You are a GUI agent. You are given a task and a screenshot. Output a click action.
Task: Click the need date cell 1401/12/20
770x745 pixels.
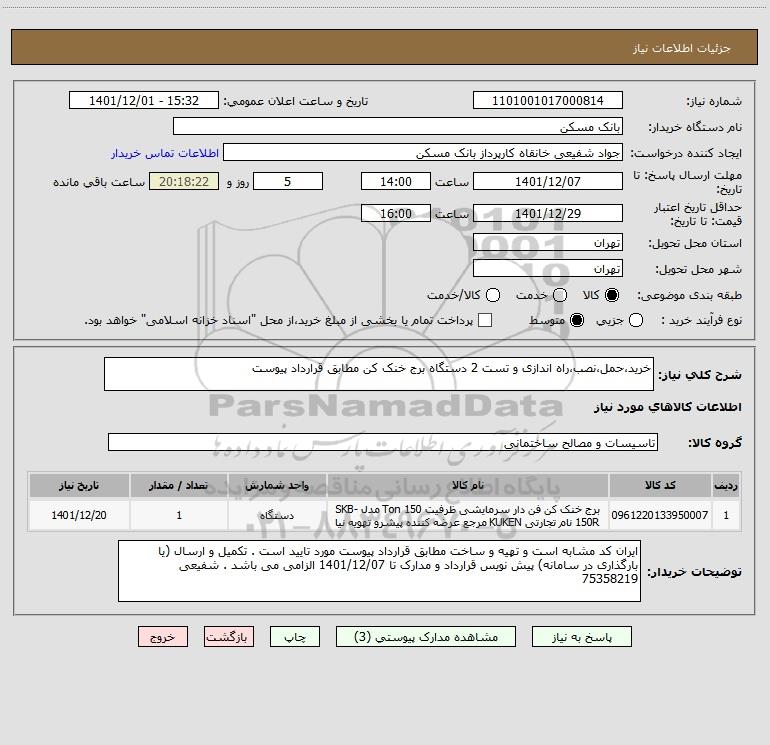coord(79,515)
